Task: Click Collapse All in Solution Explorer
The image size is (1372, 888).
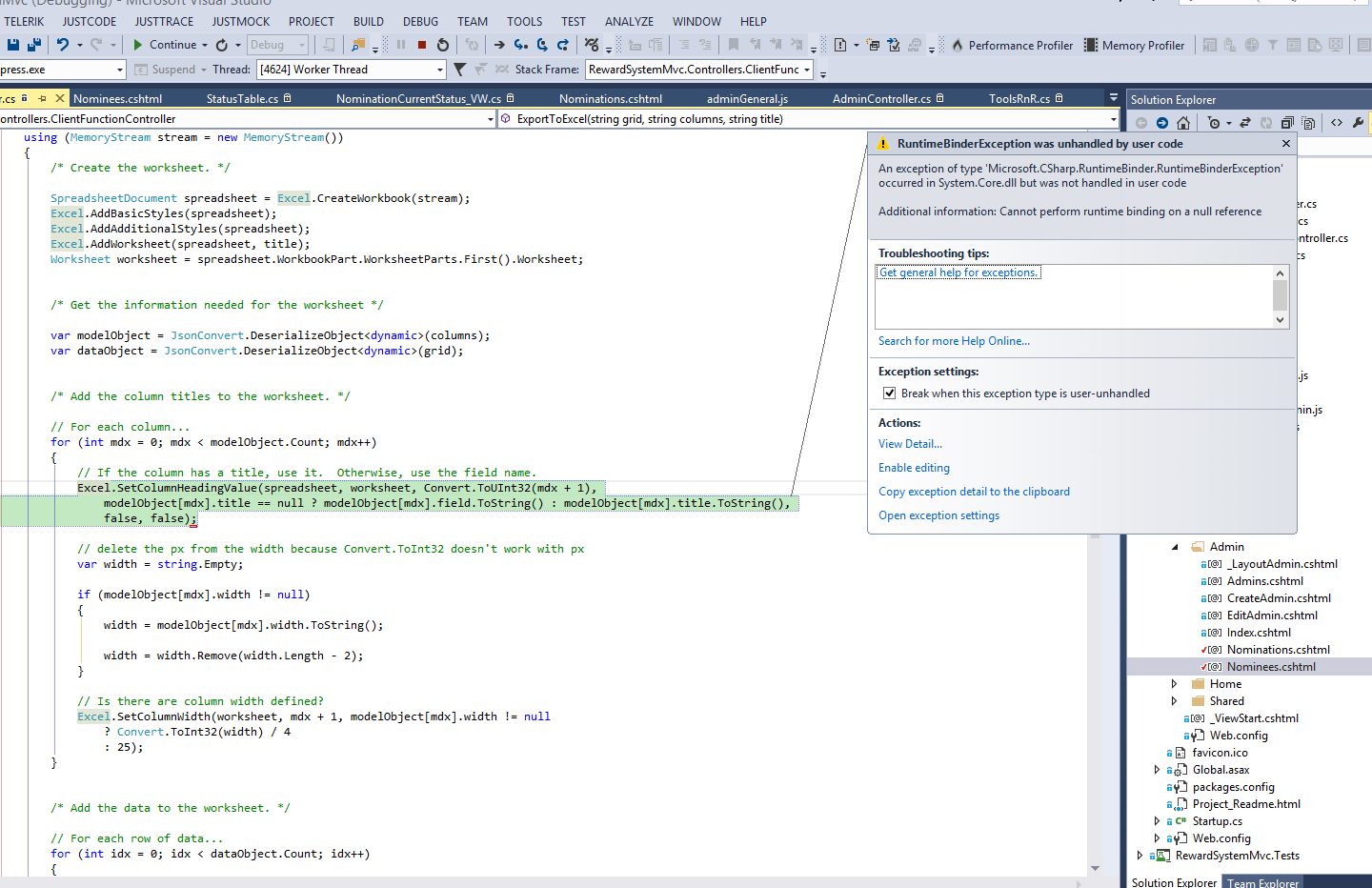Action: coord(1287,123)
